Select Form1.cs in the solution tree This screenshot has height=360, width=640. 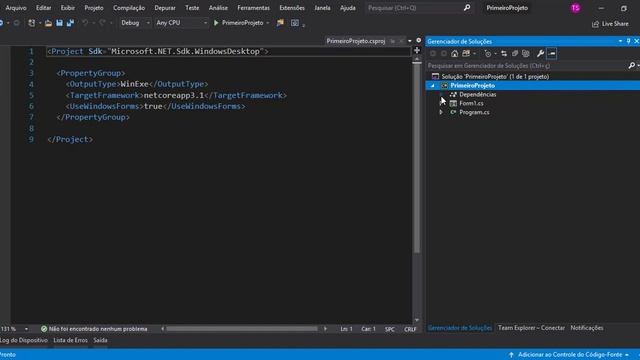point(471,103)
